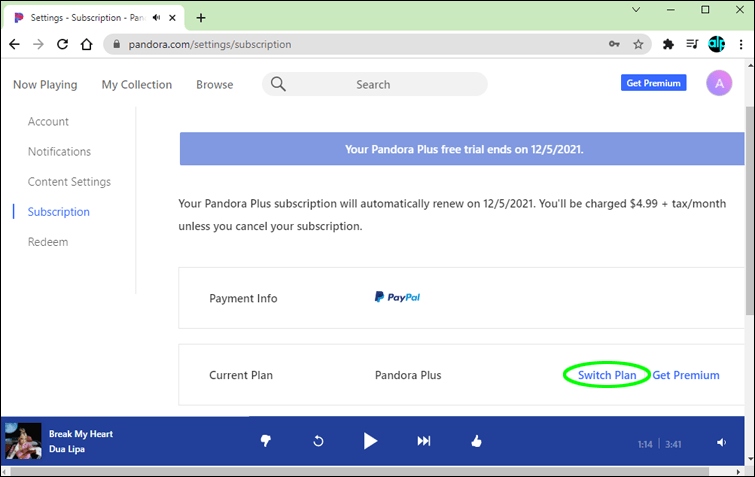Open Now Playing
Viewport: 755px width, 477px height.
pos(45,85)
